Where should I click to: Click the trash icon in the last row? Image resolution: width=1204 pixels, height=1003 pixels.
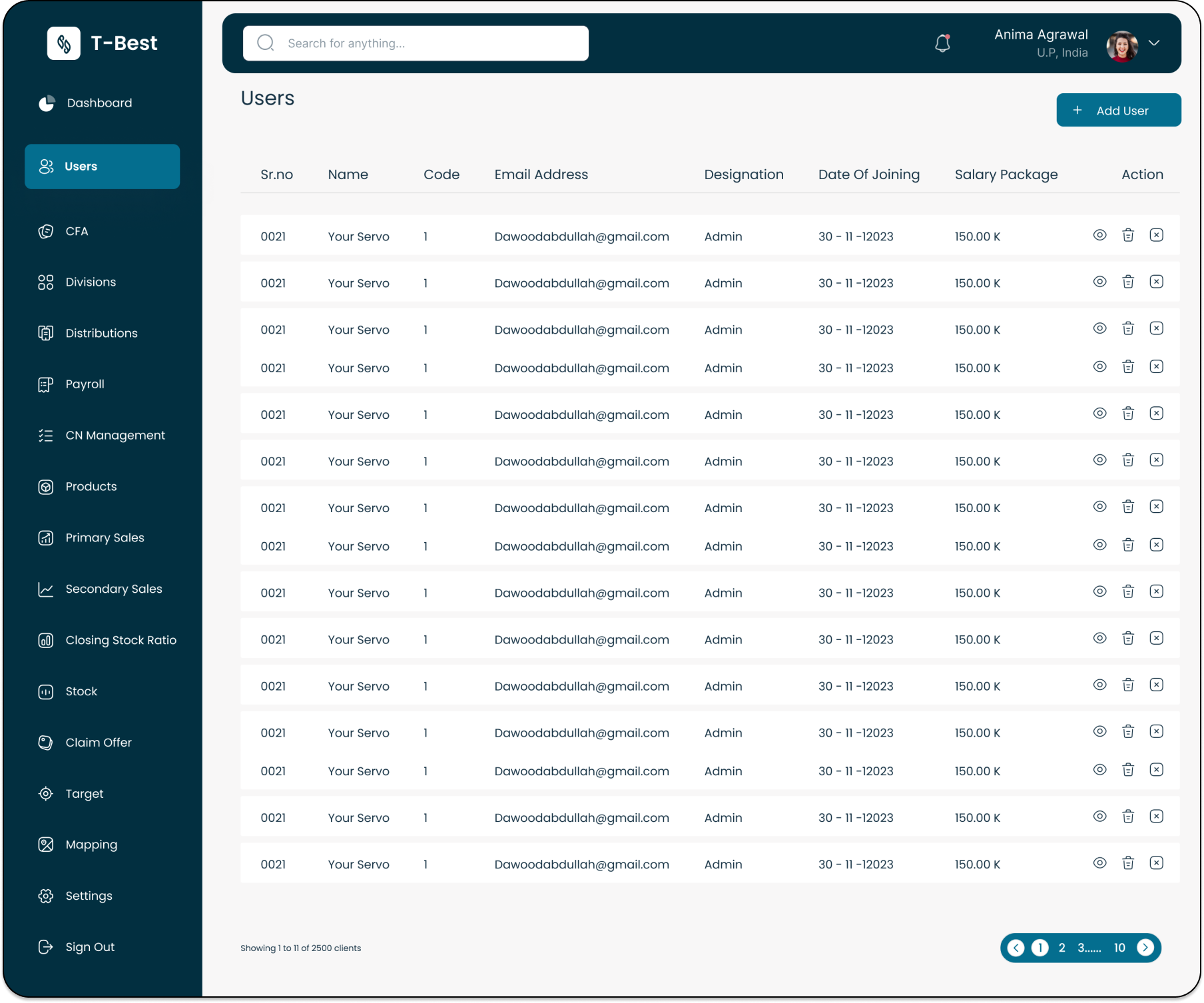coord(1128,863)
